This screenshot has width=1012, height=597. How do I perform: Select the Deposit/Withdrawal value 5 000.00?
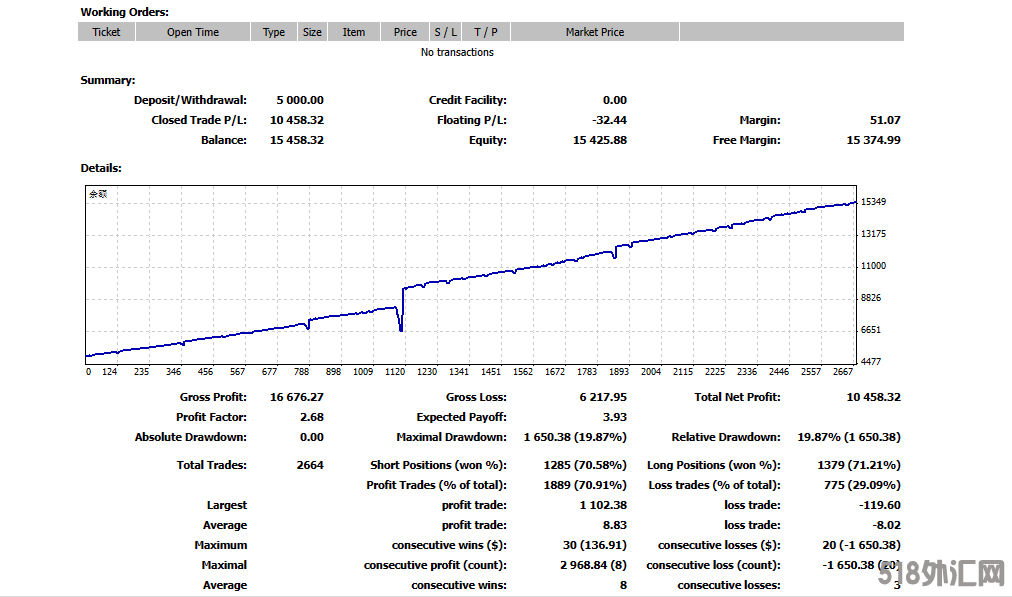pos(300,100)
